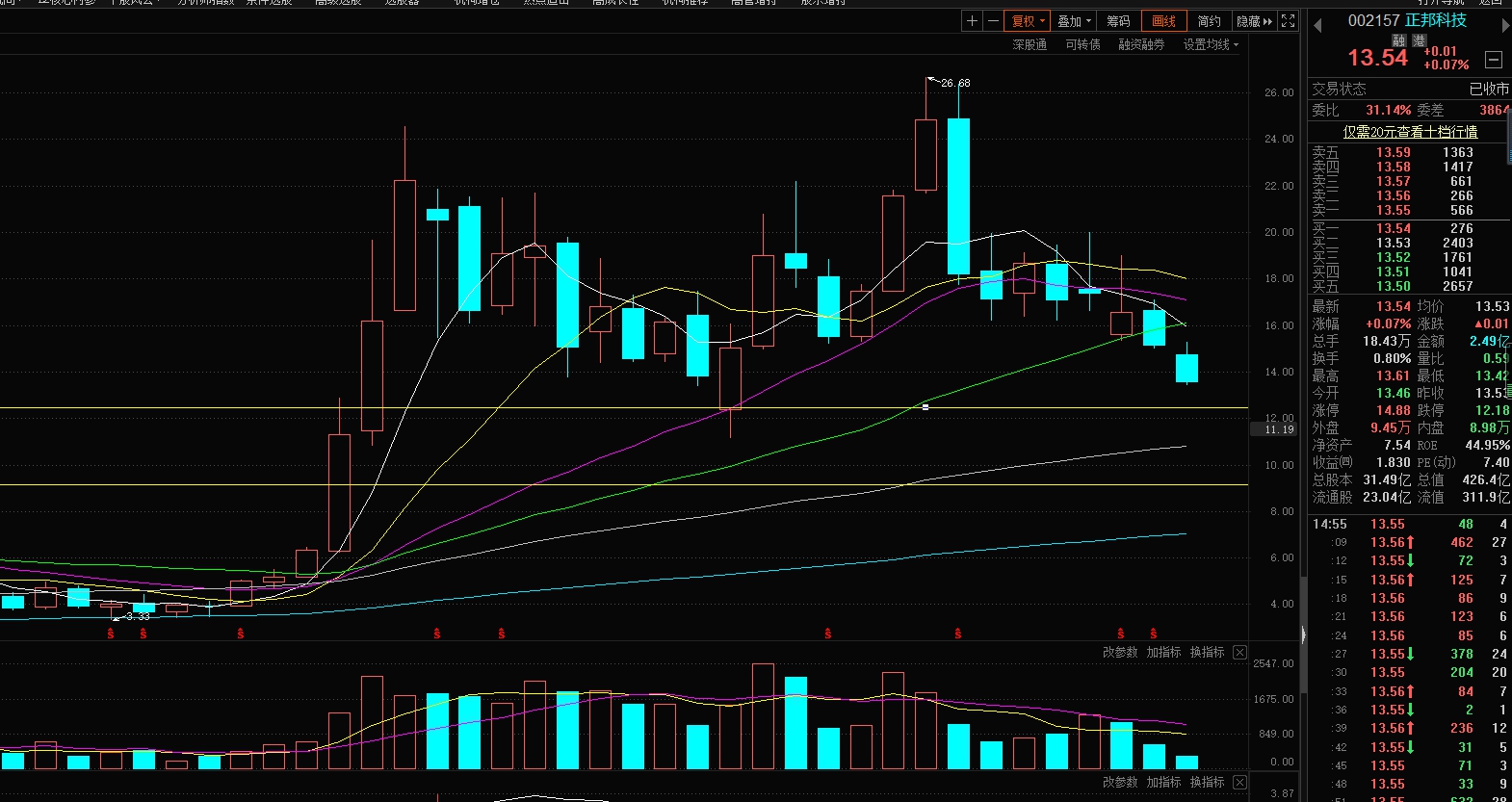Click the 14:55 trade tick row
The width and height of the screenshot is (1512, 802).
[1410, 524]
